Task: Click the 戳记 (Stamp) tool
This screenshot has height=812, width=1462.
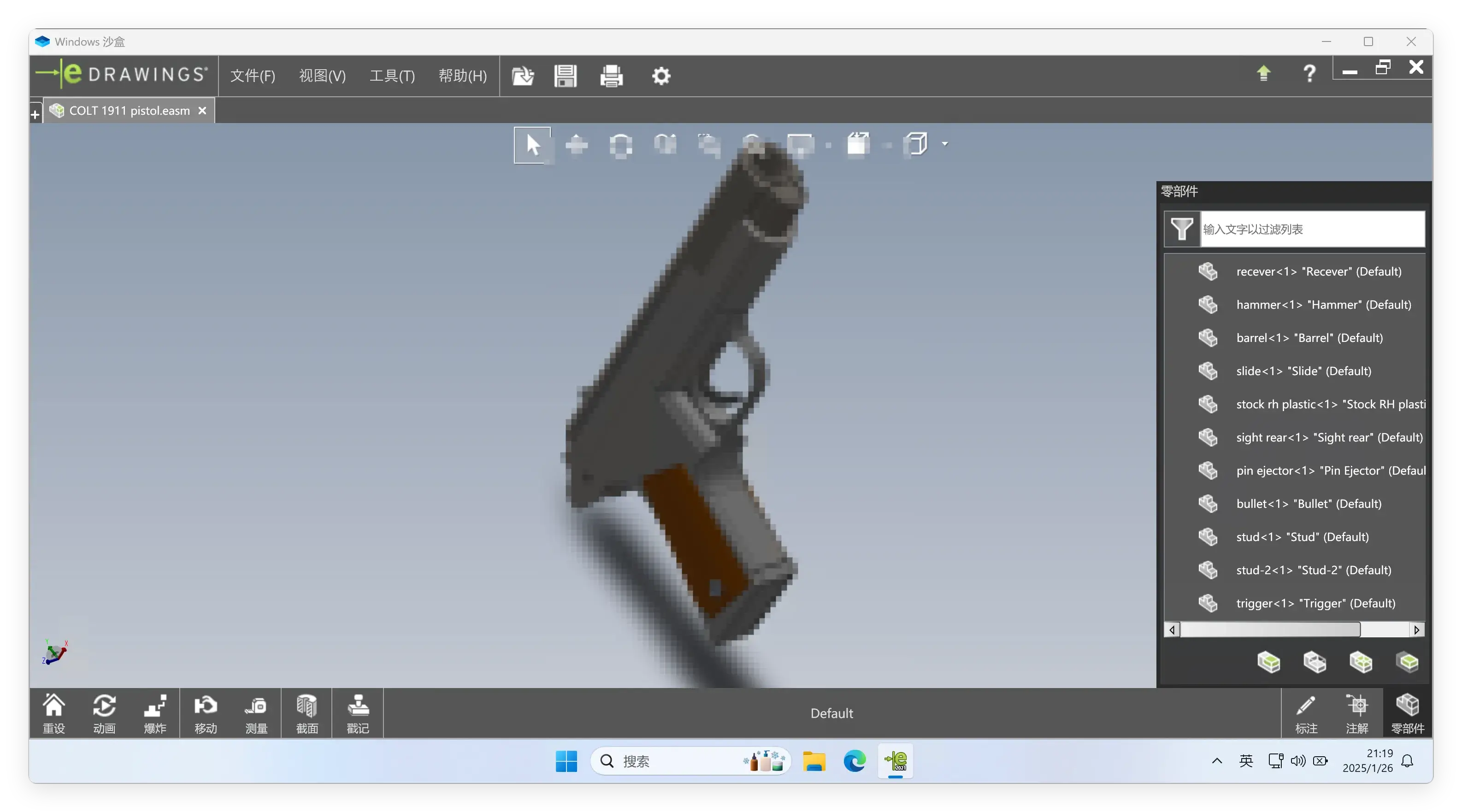Action: pyautogui.click(x=358, y=713)
